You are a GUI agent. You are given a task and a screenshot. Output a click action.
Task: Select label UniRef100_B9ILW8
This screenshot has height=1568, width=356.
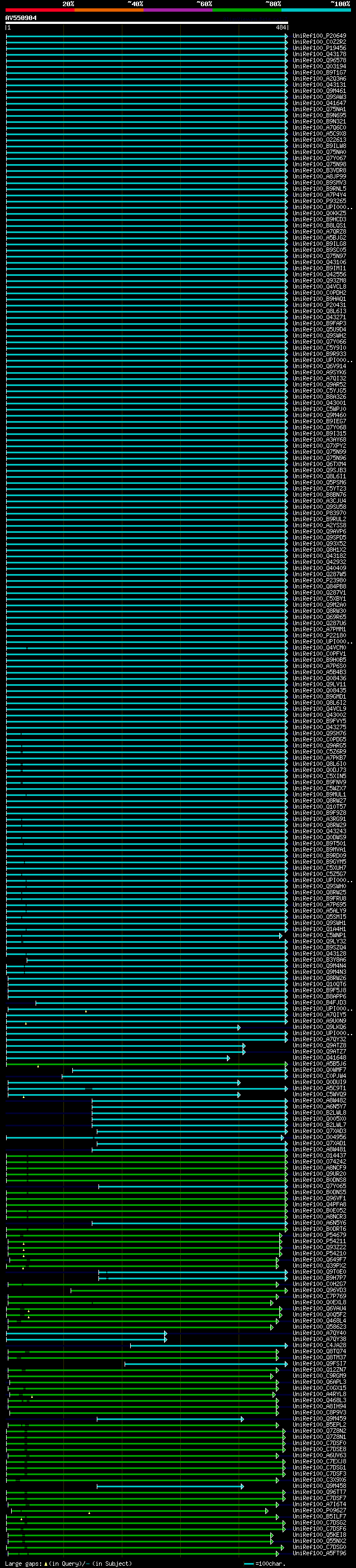(319, 146)
